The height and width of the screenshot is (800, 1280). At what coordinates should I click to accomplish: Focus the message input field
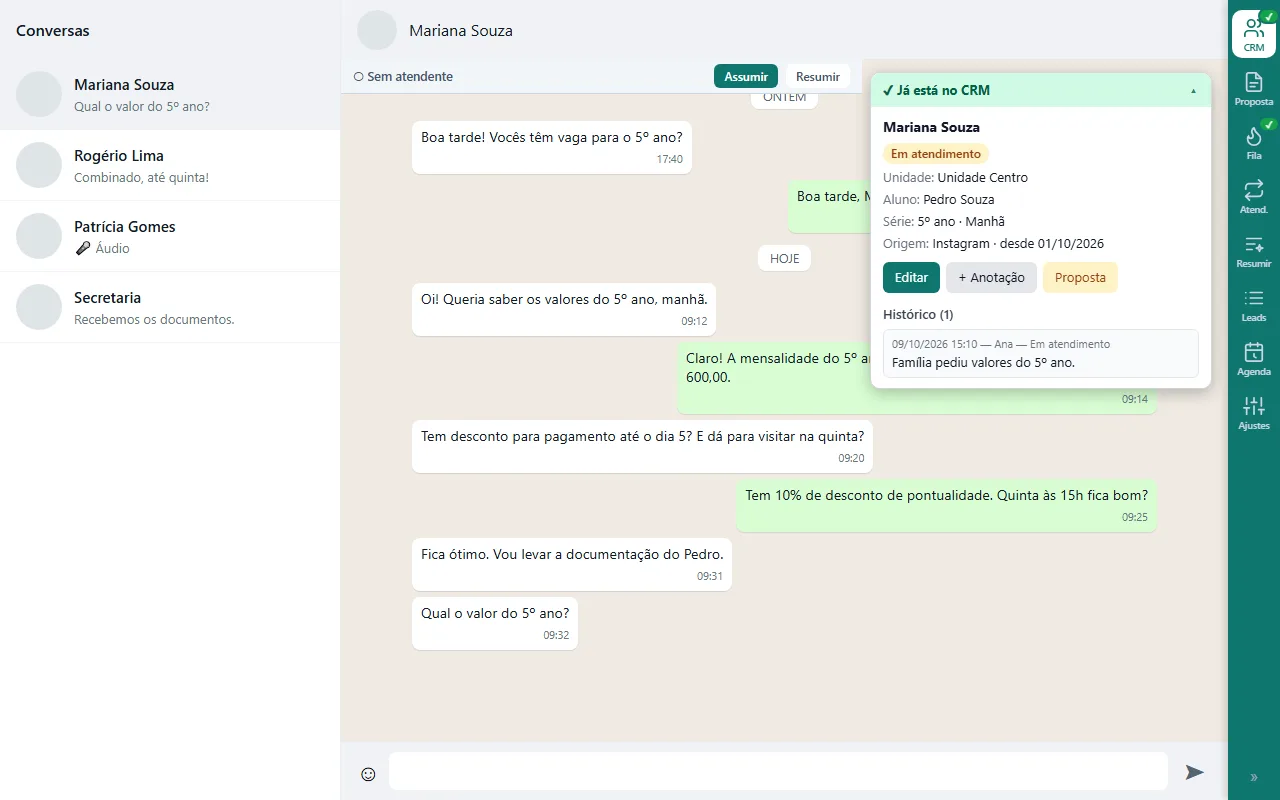pyautogui.click(x=778, y=771)
